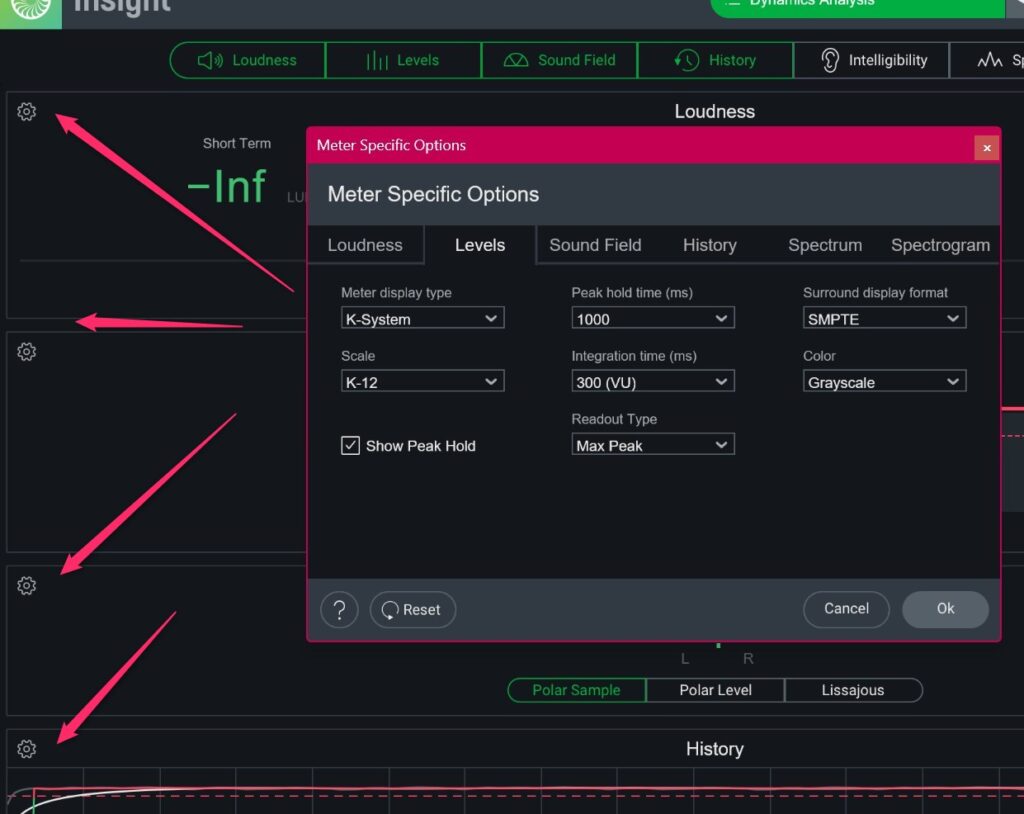The width and height of the screenshot is (1024, 814).
Task: Open settings gear above the Sound Field panel
Action: click(27, 586)
